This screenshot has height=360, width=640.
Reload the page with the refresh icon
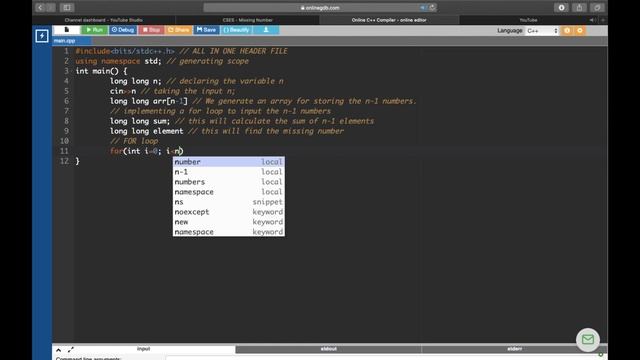point(432,7)
